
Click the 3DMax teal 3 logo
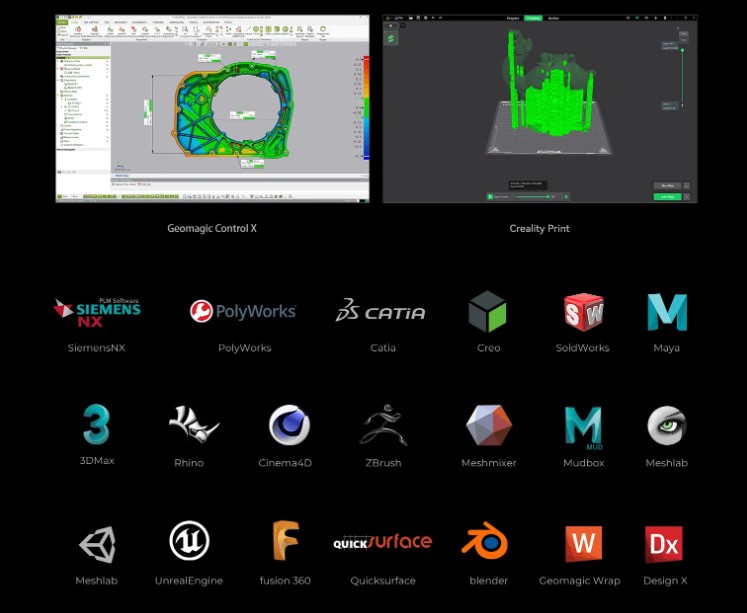[x=96, y=424]
